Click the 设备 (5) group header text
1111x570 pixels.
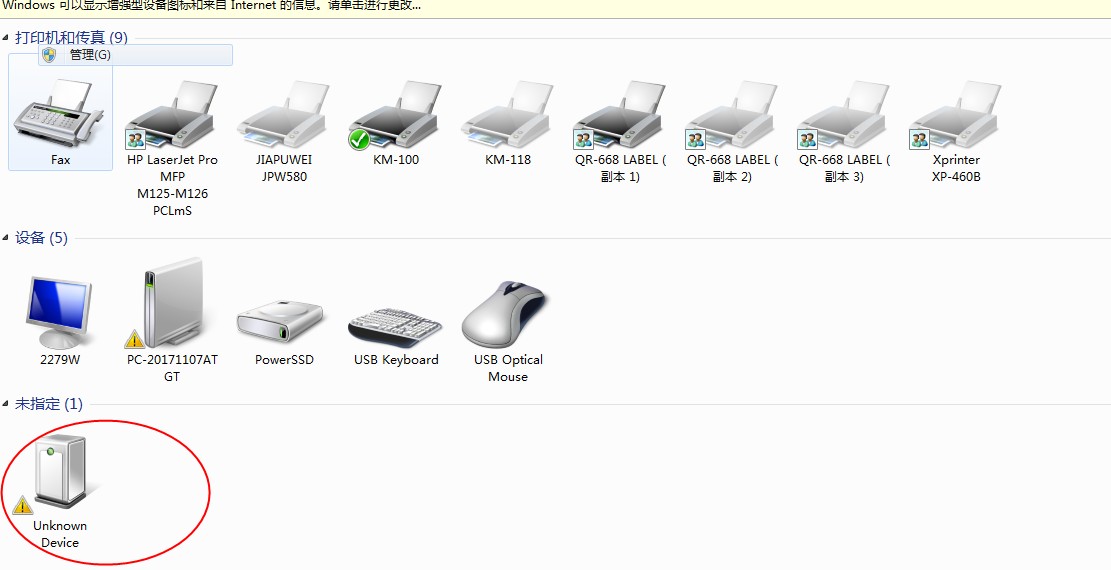[x=41, y=238]
